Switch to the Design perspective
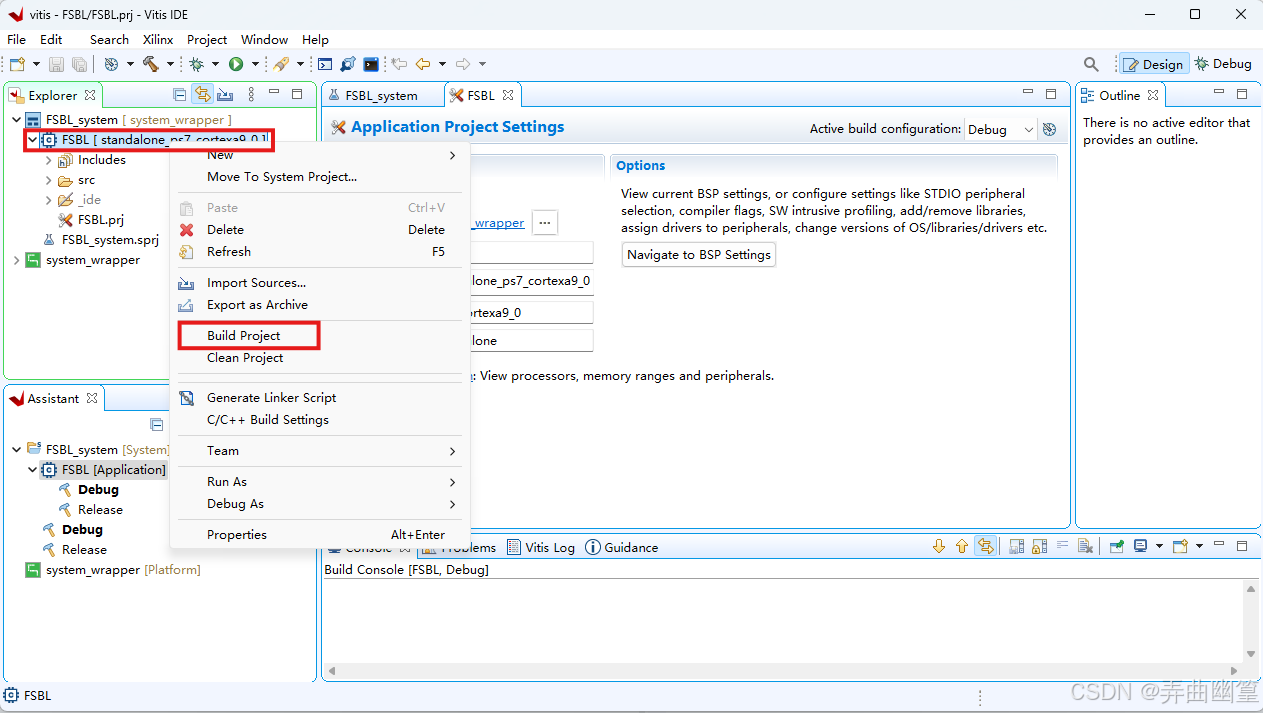This screenshot has width=1263, height=713. click(1154, 64)
